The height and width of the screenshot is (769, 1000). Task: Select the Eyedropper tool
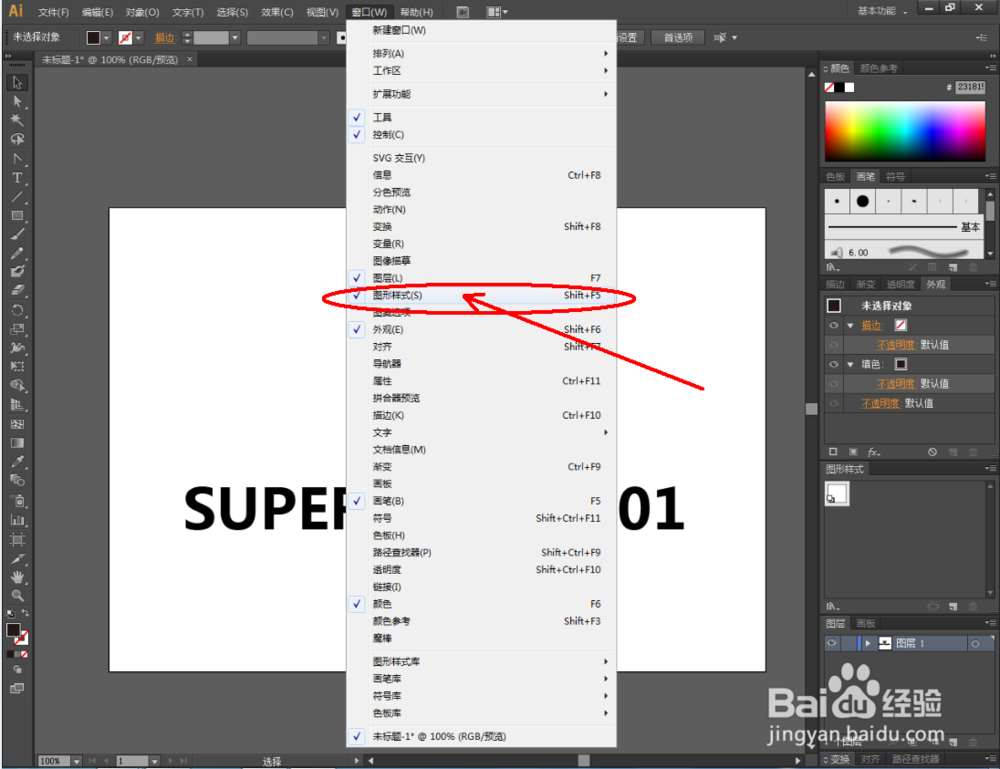point(17,462)
